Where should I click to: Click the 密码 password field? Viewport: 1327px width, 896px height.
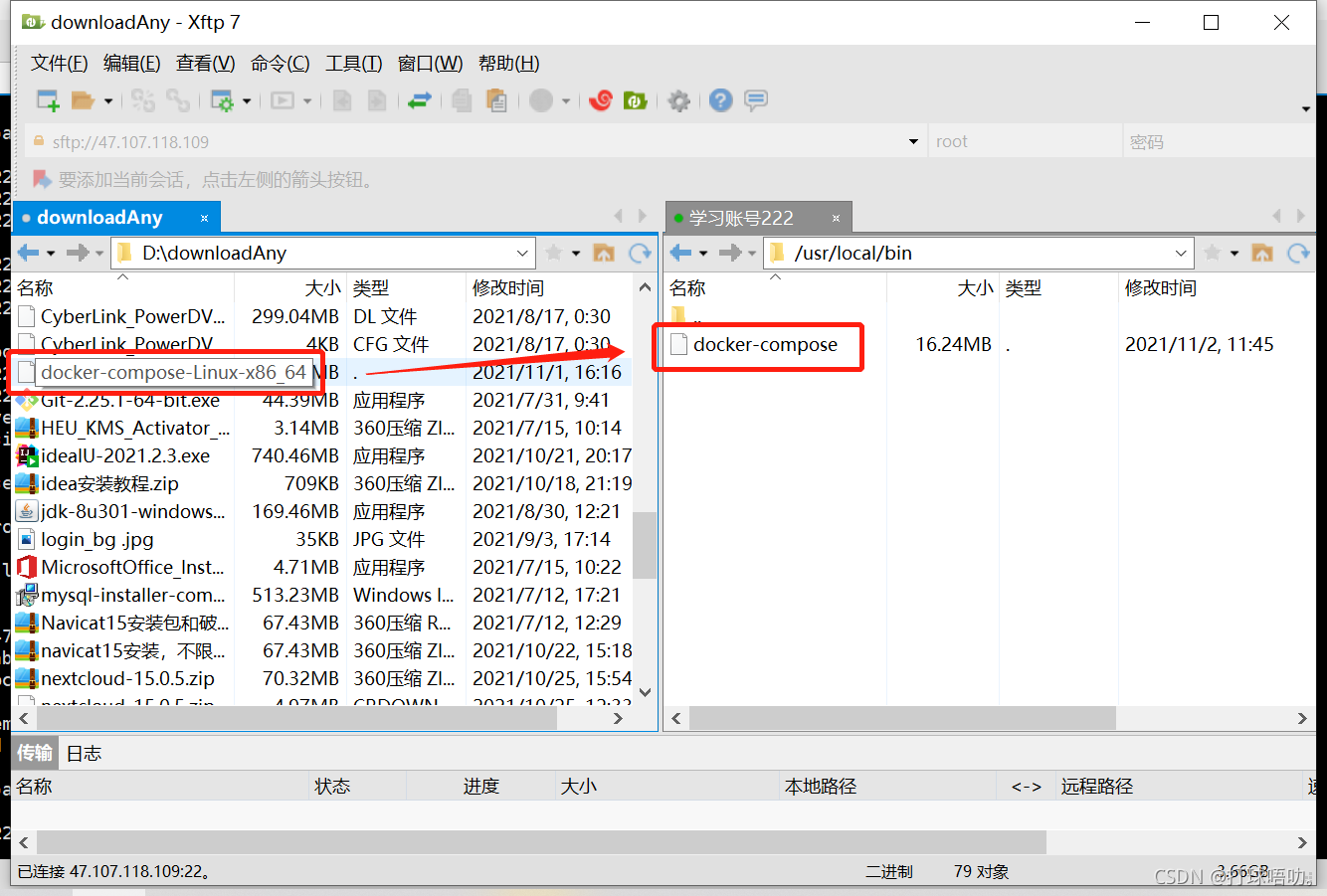point(1218,142)
